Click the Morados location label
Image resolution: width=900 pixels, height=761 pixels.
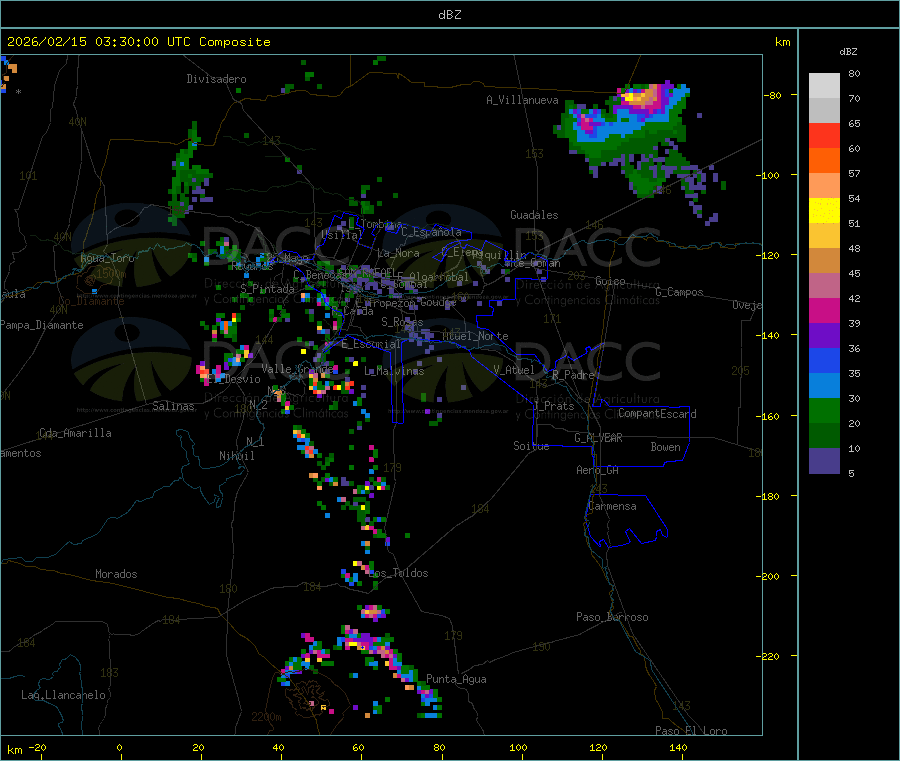pyautogui.click(x=116, y=574)
